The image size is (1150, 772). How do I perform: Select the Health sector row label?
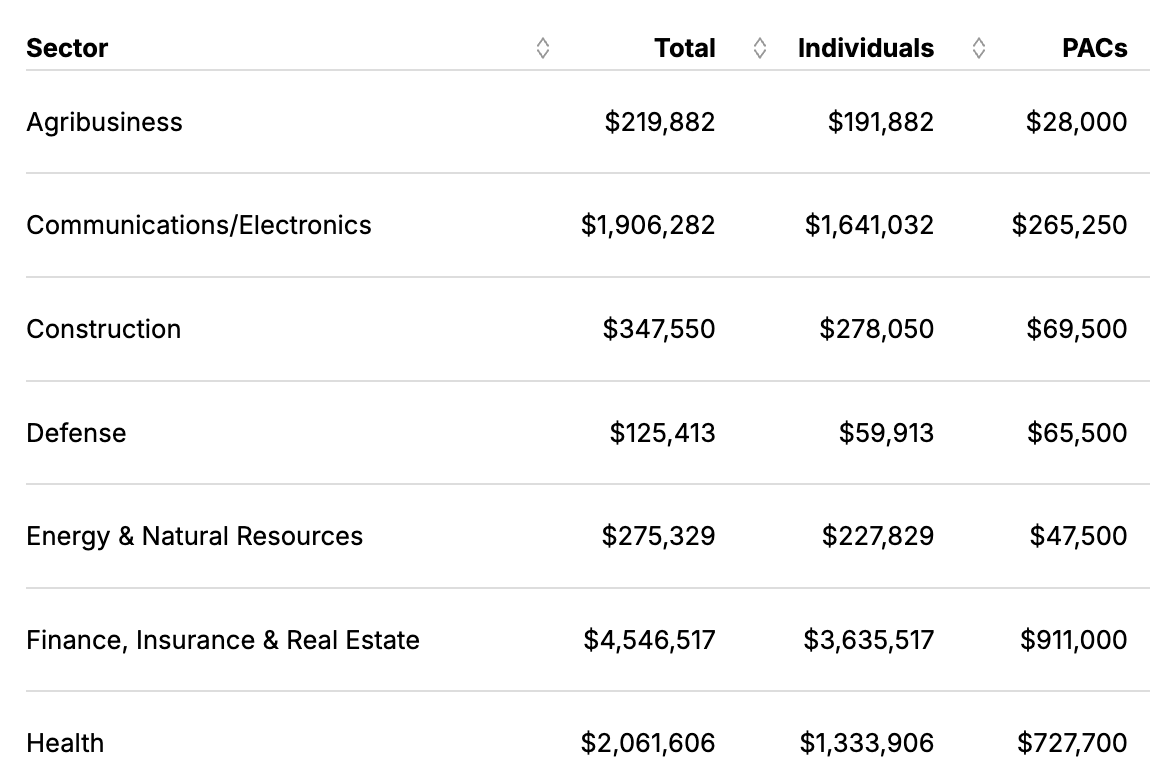(65, 743)
